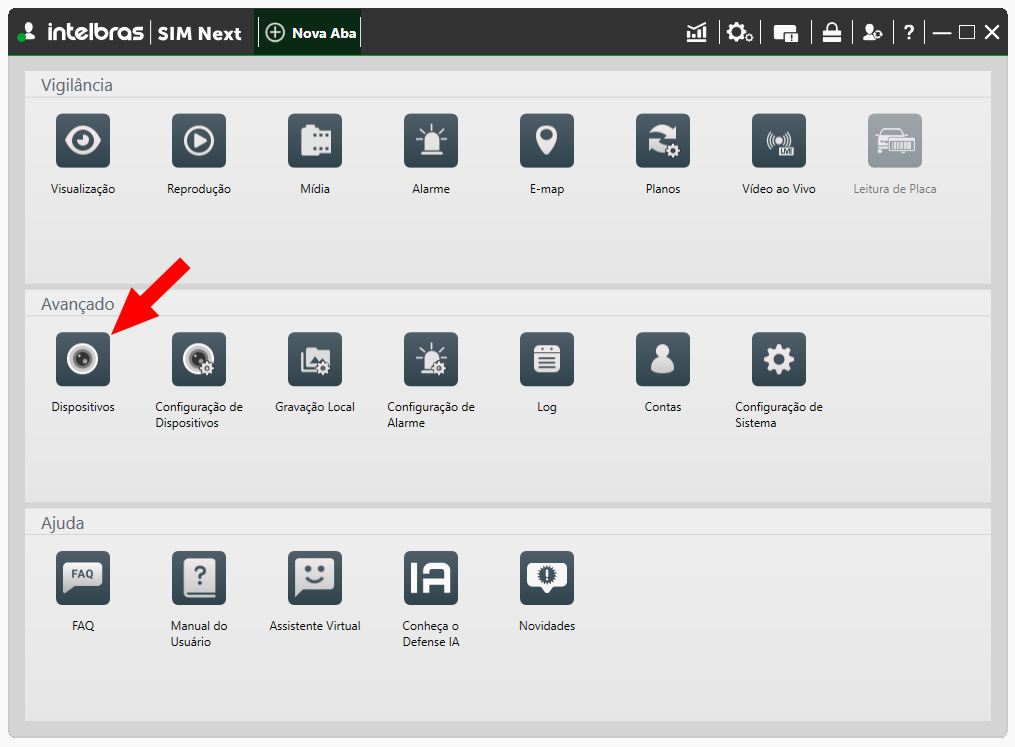Open the Visualização live view module
This screenshot has height=747, width=1015.
pos(83,140)
